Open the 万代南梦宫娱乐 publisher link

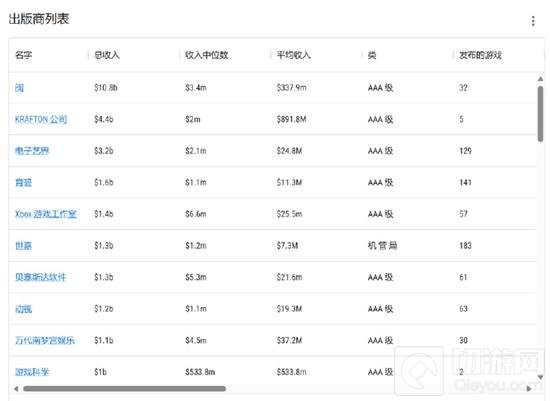[45, 340]
